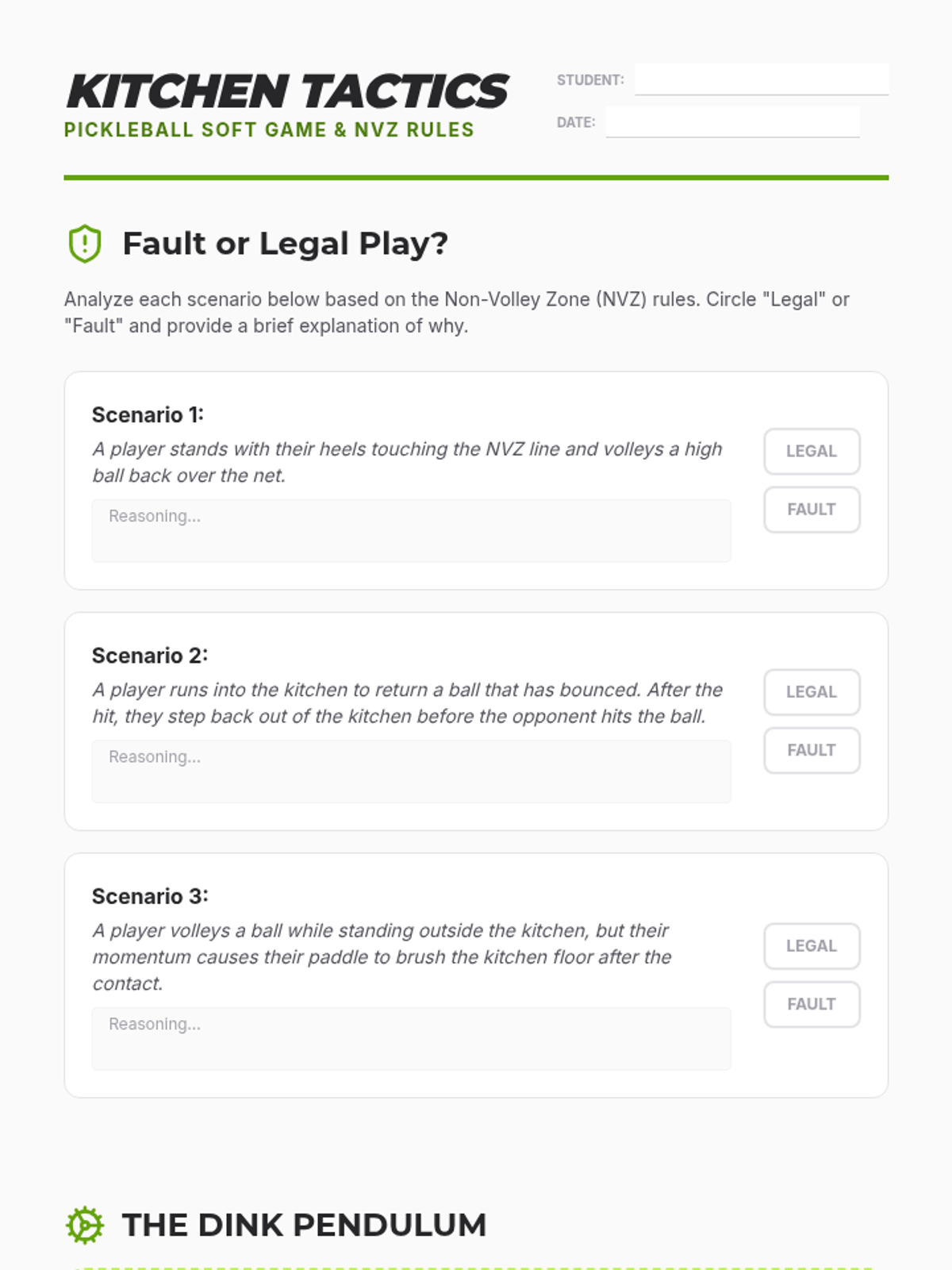Click the gear icon next to The Dink Pendulum
This screenshot has height=1270, width=952.
coord(84,1225)
